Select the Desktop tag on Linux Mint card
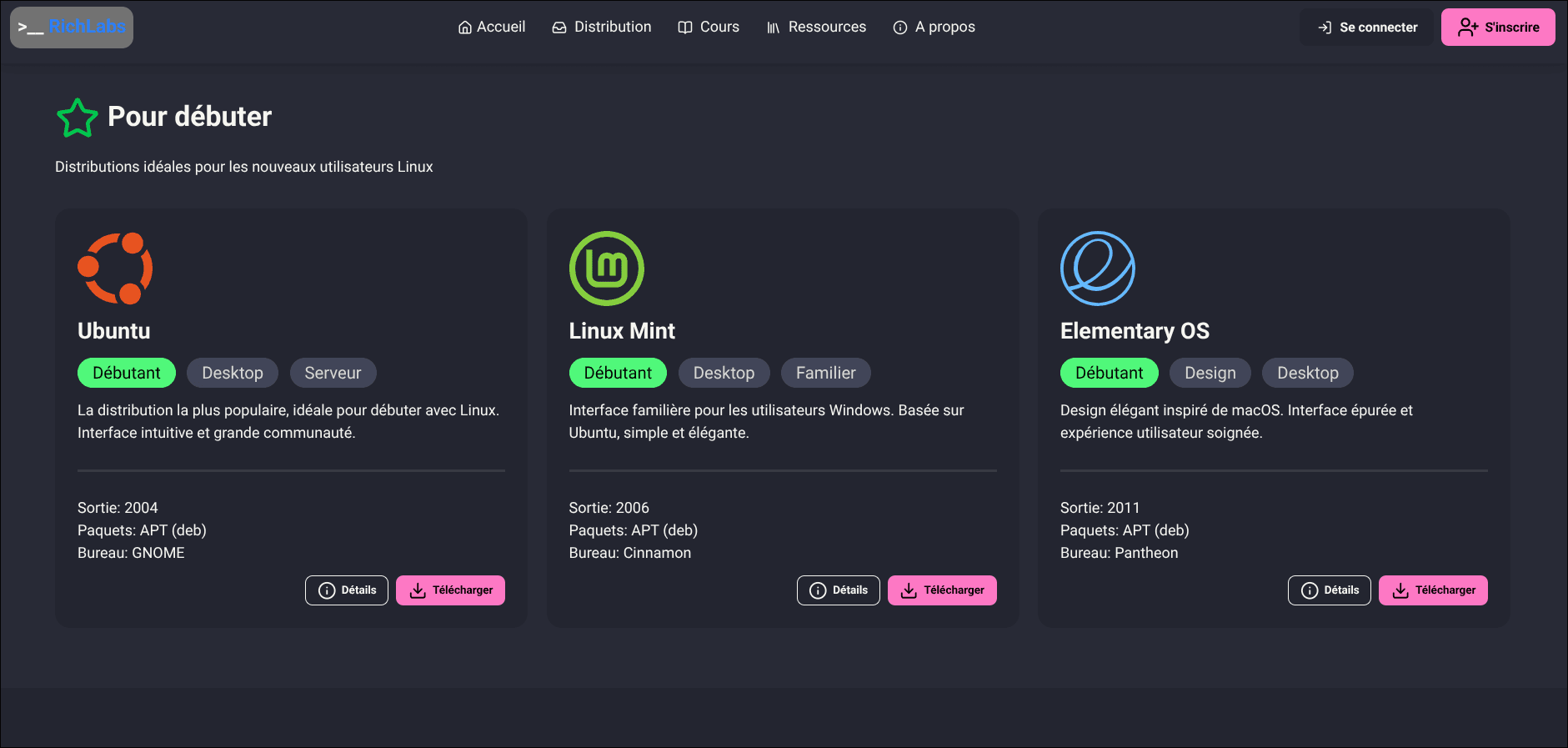 click(x=724, y=373)
